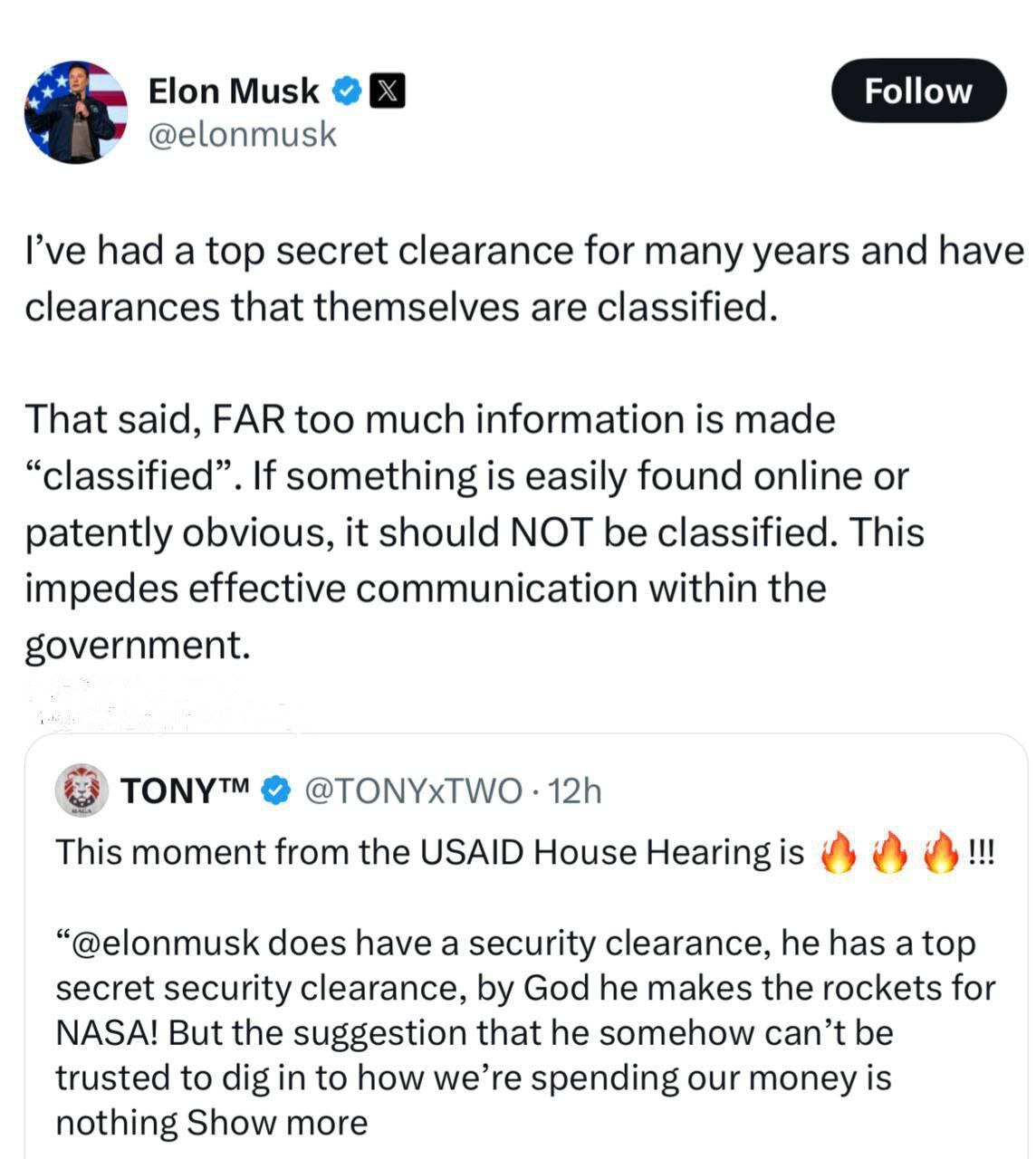Image resolution: width=1036 pixels, height=1159 pixels.
Task: Click the X affiliation badge icon
Action: [x=388, y=91]
